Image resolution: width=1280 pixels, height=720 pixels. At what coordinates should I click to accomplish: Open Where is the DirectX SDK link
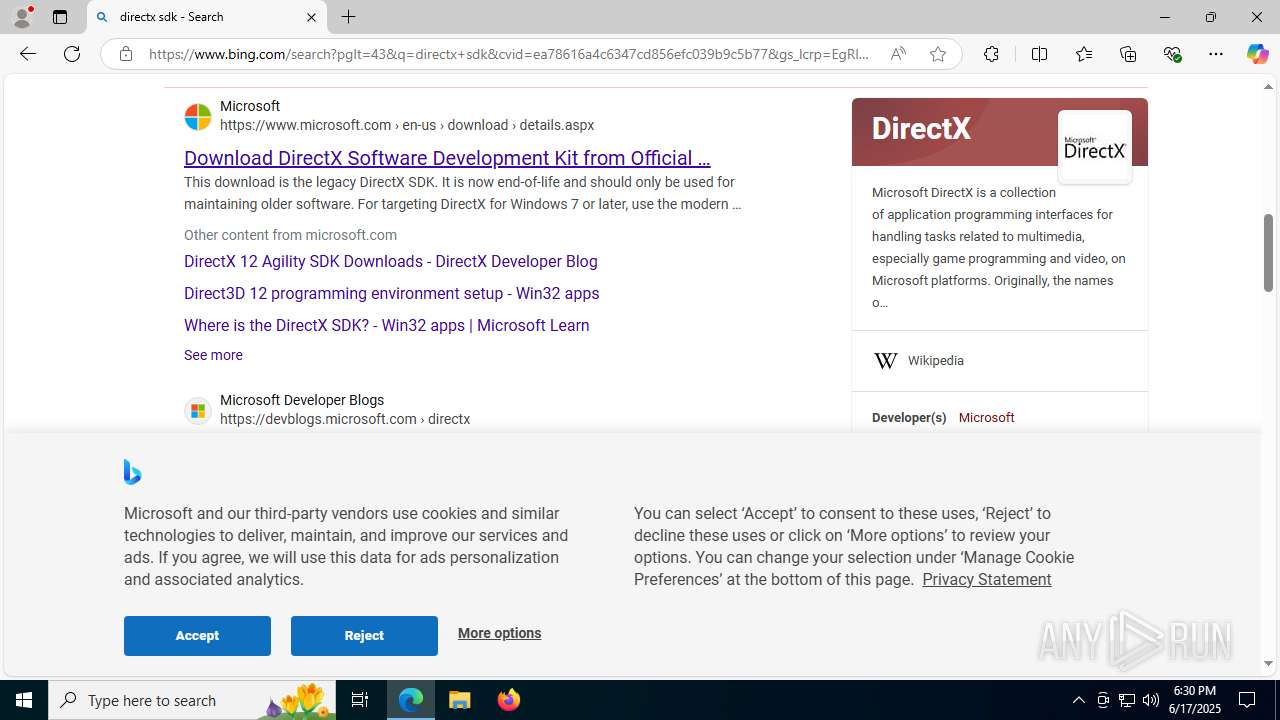(386, 325)
